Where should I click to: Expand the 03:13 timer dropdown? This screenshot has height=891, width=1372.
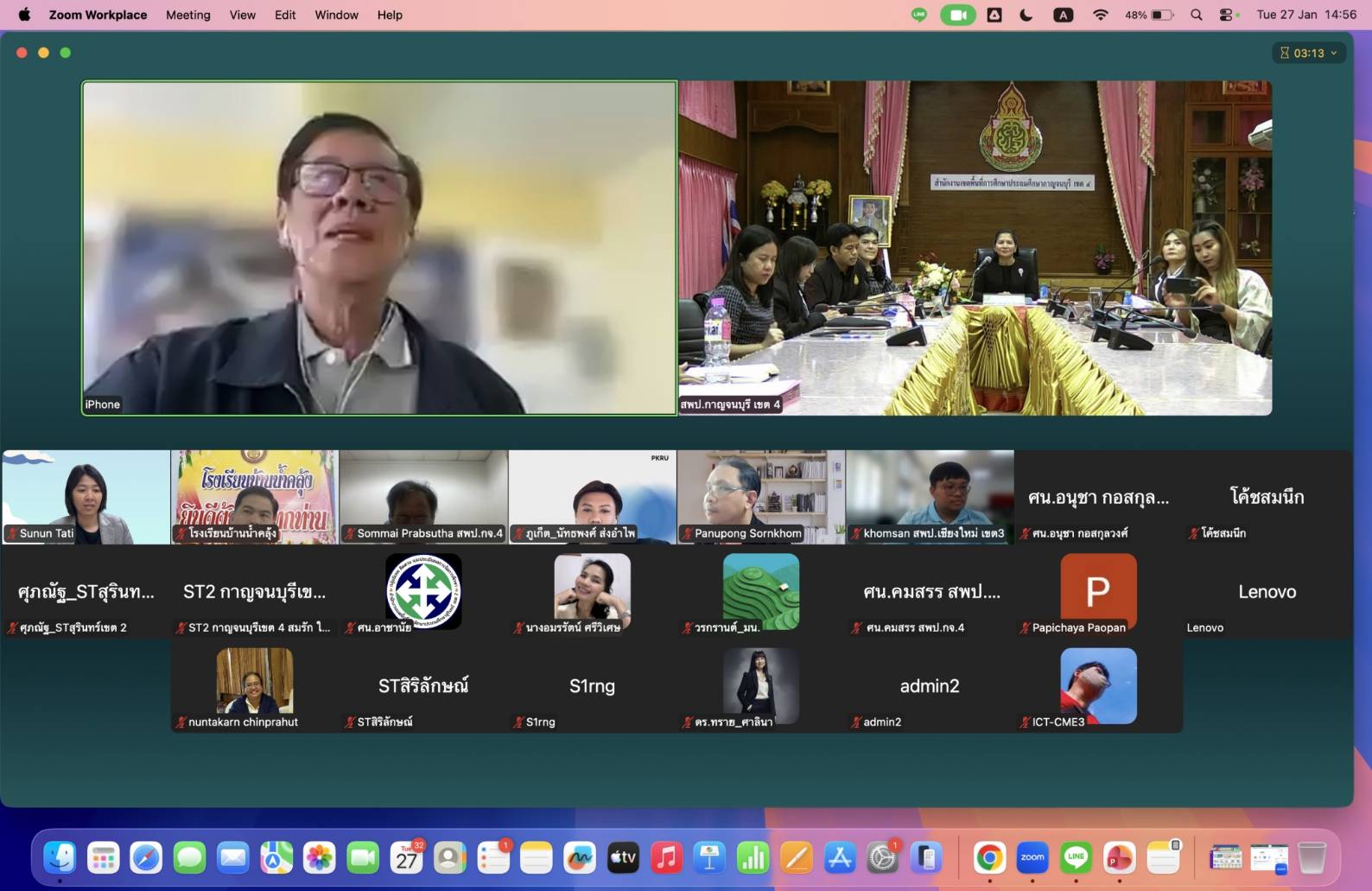coord(1308,53)
